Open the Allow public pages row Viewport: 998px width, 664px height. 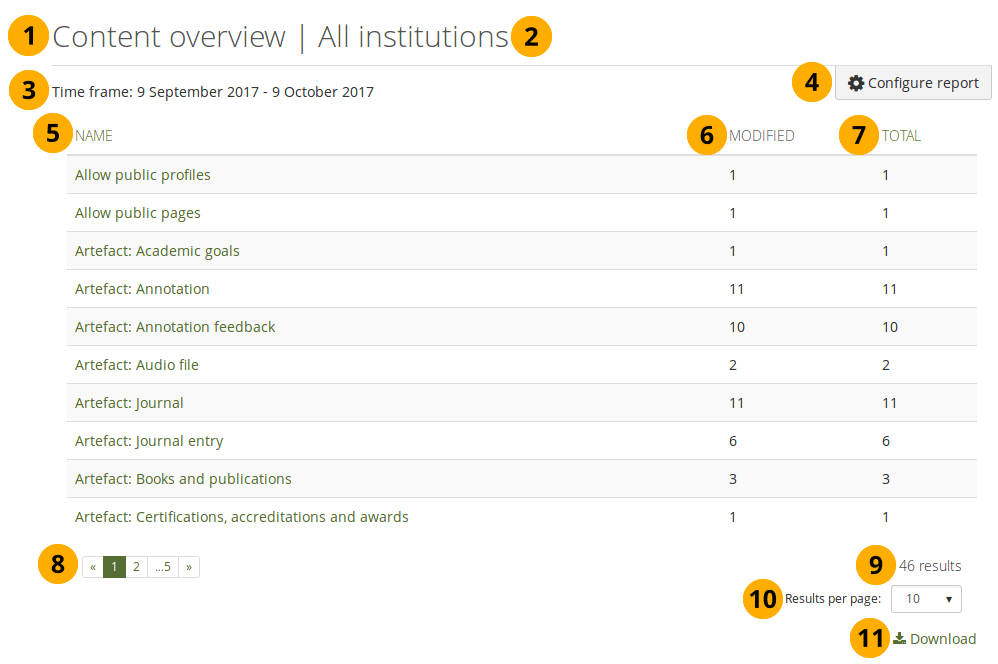click(x=138, y=213)
